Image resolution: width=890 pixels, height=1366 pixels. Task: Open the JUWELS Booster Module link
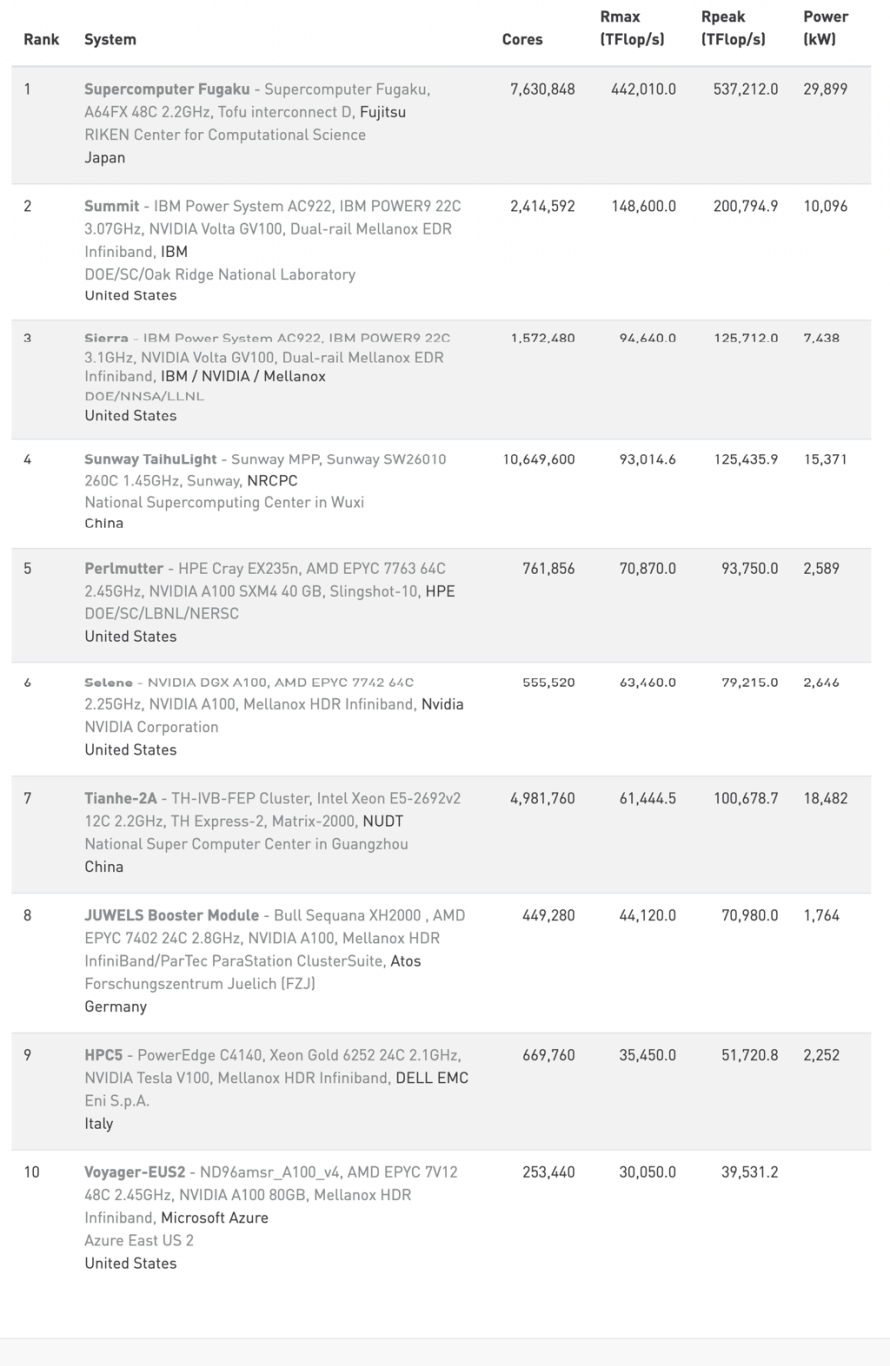(x=171, y=915)
